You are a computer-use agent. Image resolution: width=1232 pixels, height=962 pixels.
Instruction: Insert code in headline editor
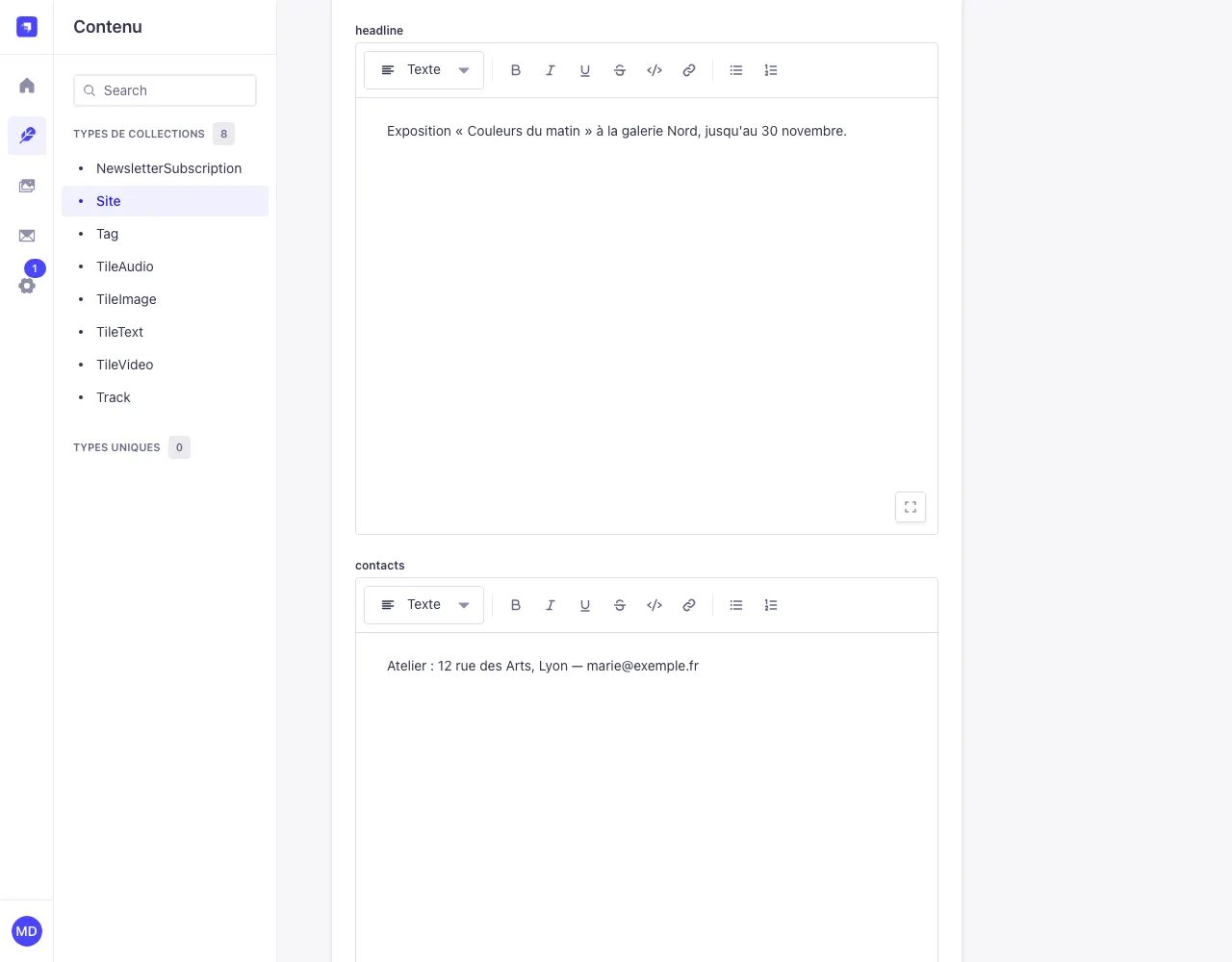pos(654,70)
